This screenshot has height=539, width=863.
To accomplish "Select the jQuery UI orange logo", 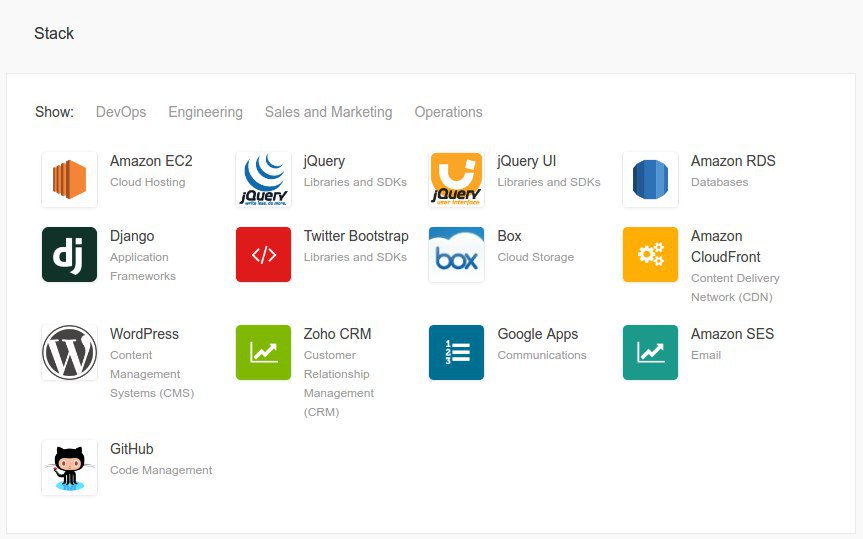I will point(456,179).
